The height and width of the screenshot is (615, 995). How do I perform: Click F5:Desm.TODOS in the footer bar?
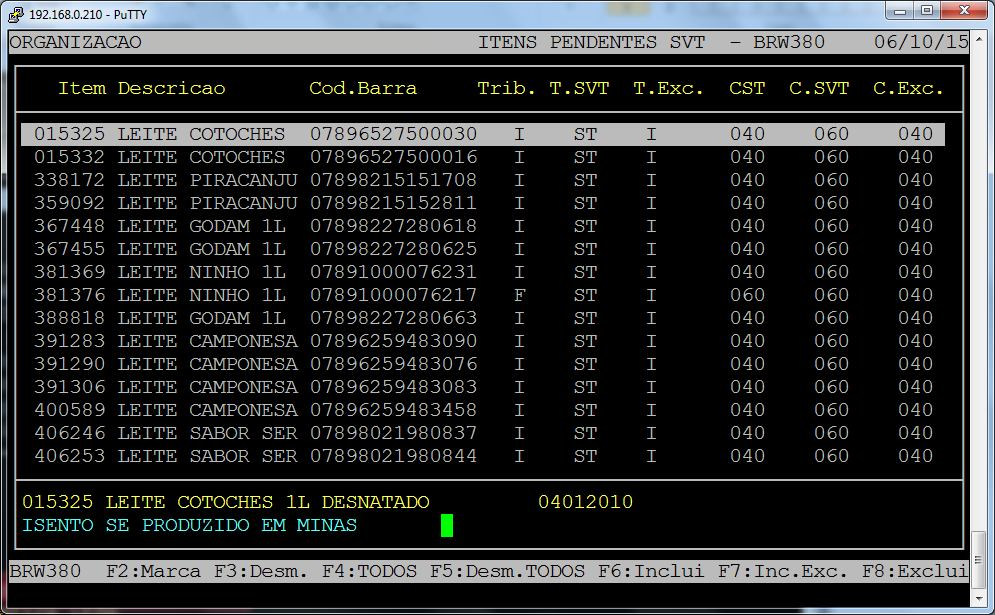pos(507,571)
